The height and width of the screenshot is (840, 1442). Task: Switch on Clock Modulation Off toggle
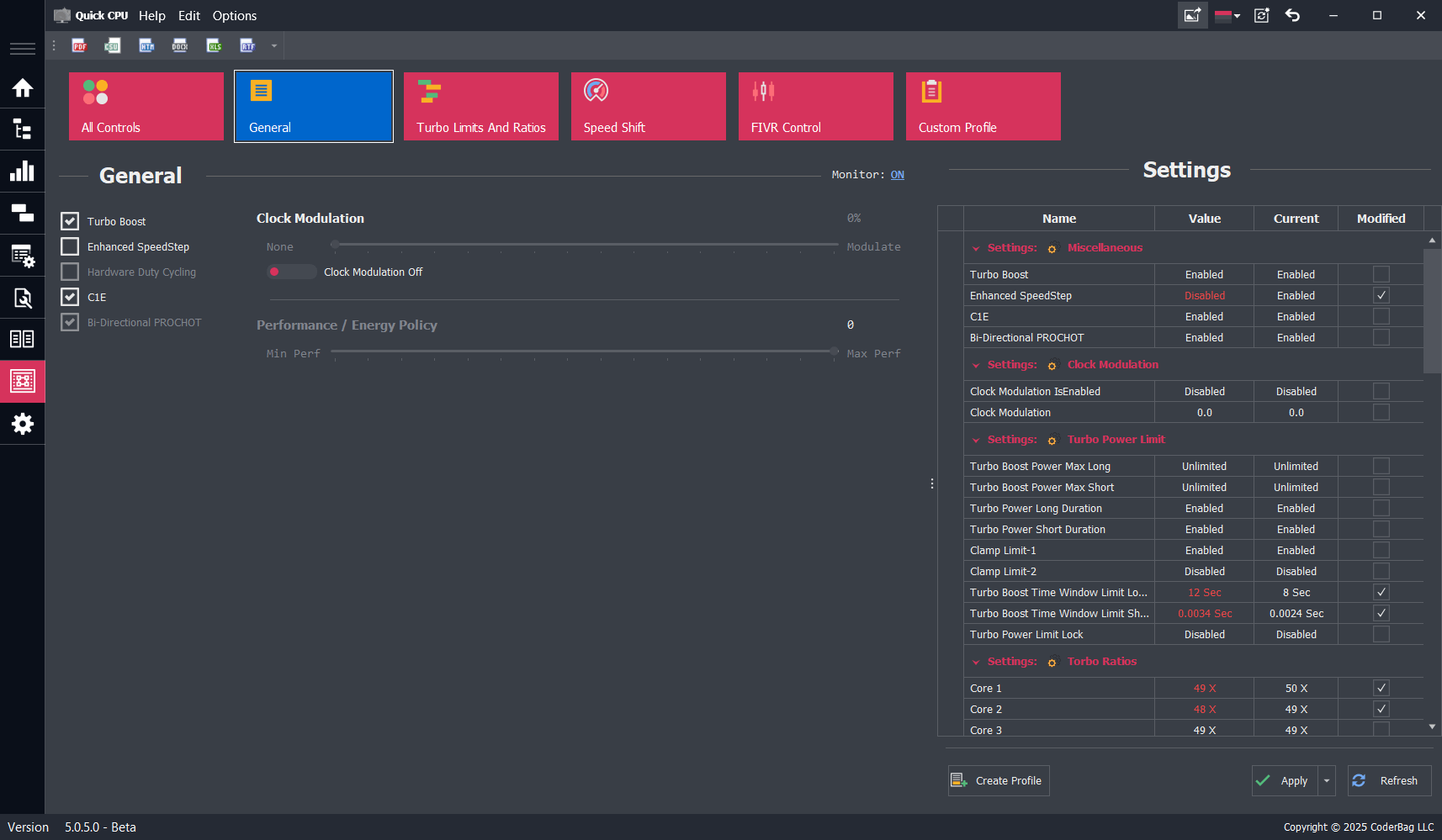pyautogui.click(x=291, y=272)
